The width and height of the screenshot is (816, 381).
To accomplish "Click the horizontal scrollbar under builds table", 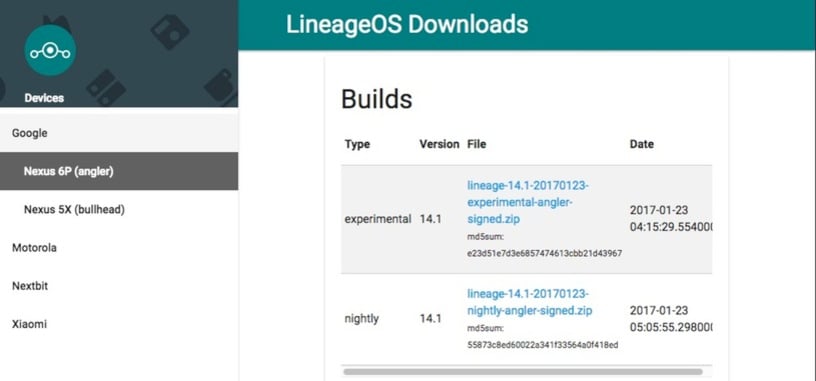I will (x=523, y=372).
